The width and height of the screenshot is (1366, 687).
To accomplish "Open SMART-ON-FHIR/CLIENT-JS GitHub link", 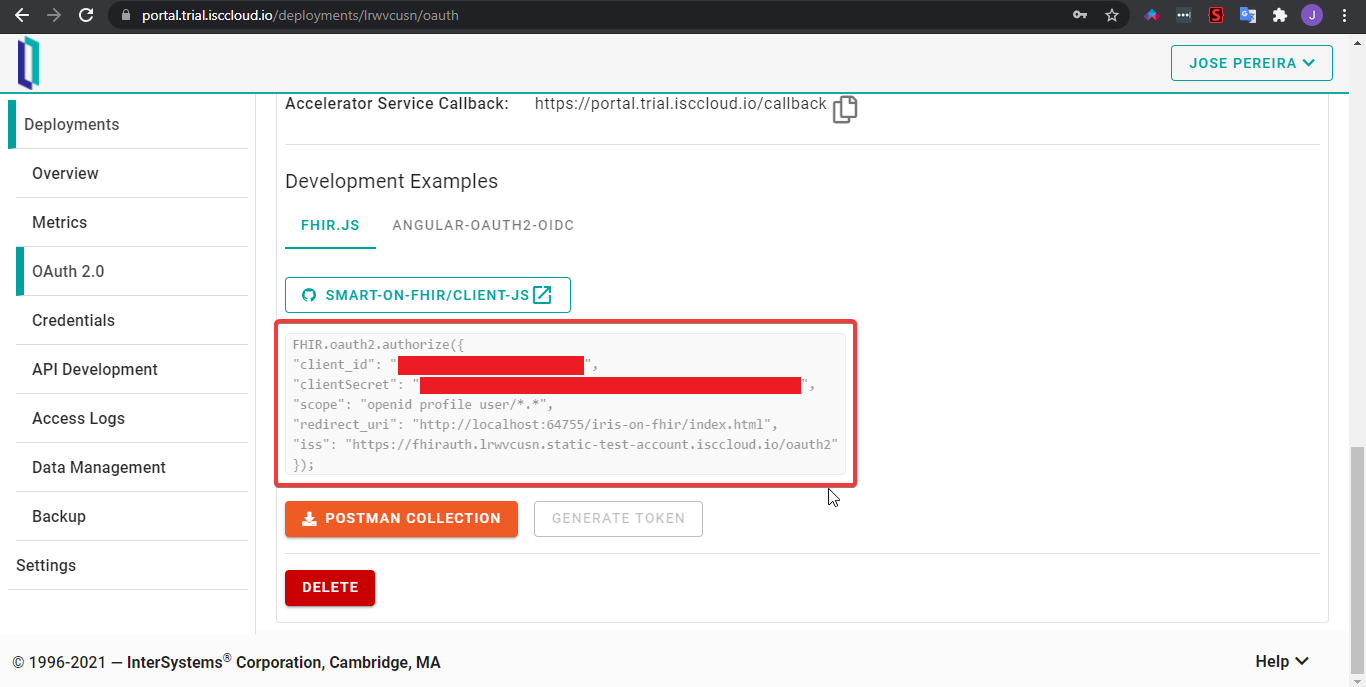I will (428, 295).
